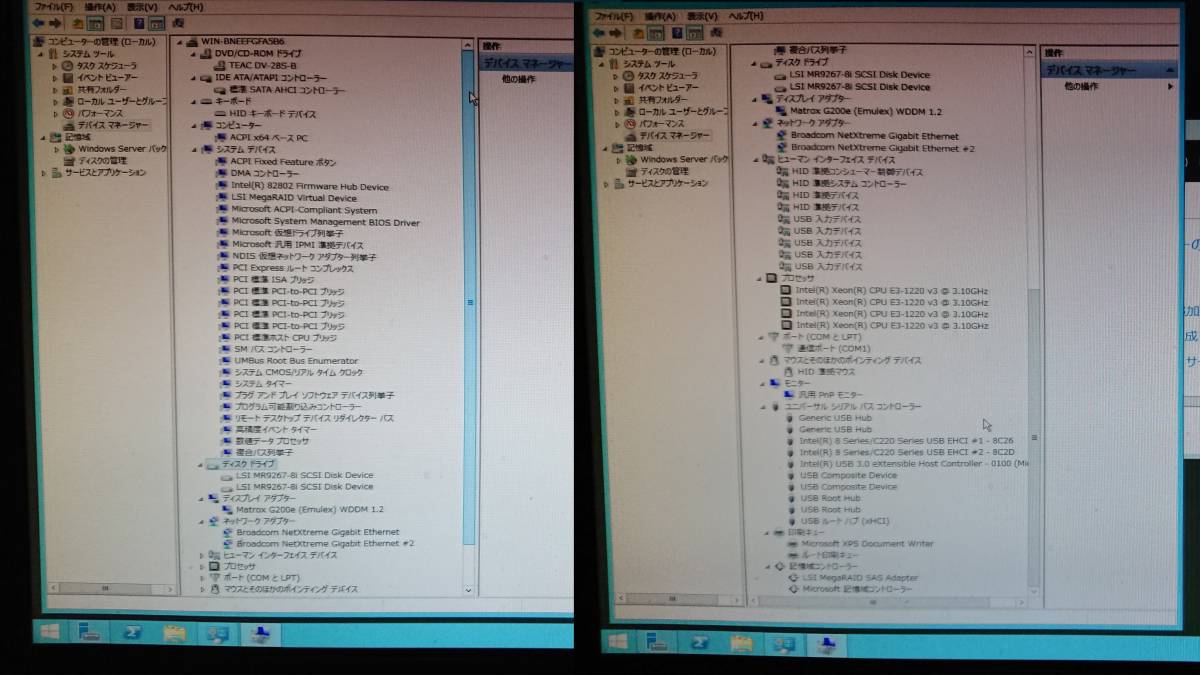Select ディスクの管理 in left window tree

click(x=103, y=160)
